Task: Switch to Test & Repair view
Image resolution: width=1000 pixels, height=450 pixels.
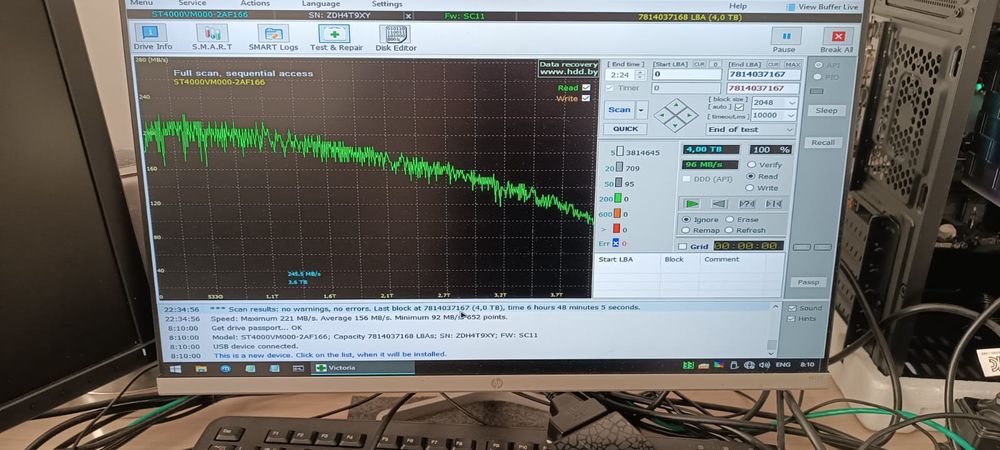Action: tap(336, 38)
